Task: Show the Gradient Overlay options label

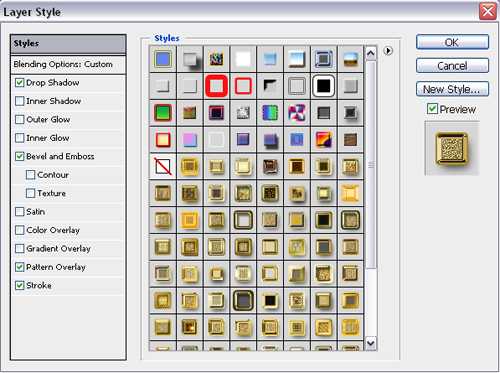Action: point(59,249)
